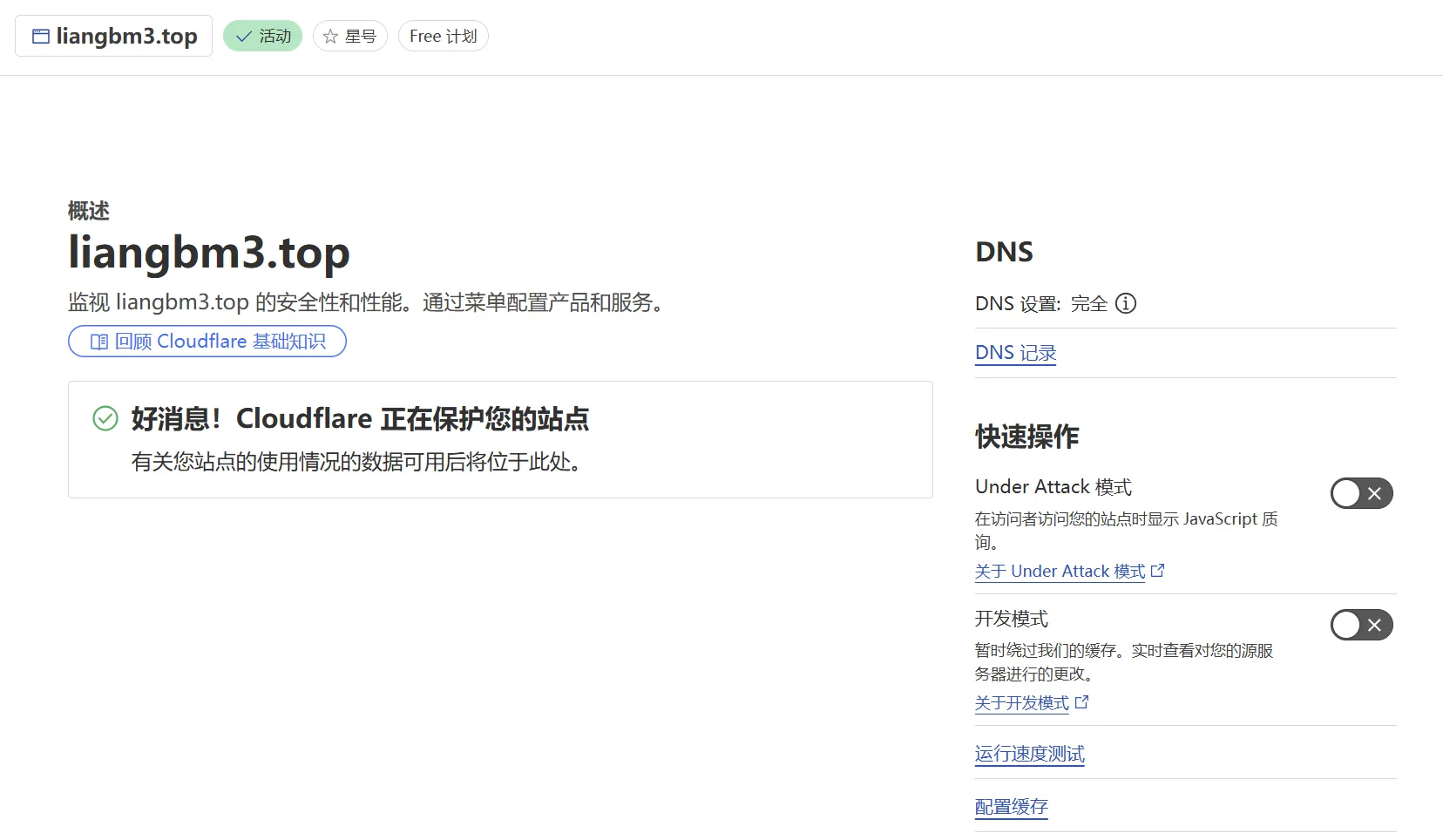Click the star icon next to 星号
Viewport: 1443px width, 840px height.
[330, 37]
